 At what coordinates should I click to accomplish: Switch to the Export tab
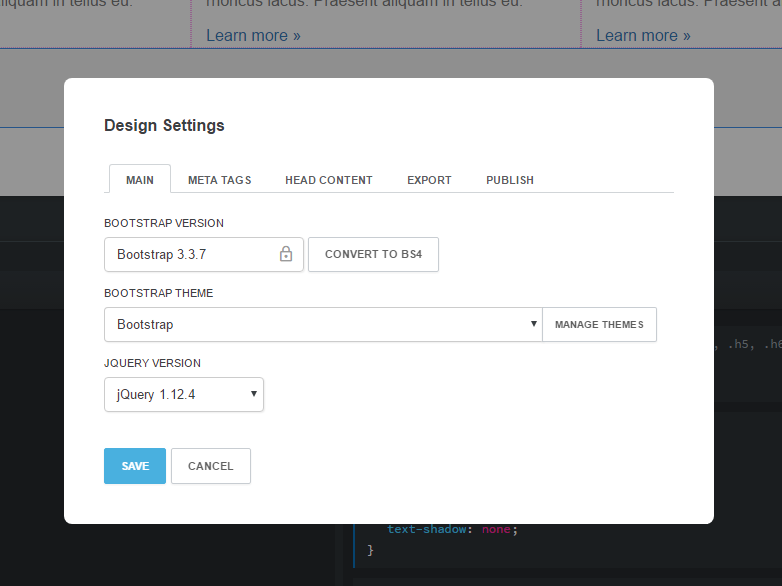[429, 180]
